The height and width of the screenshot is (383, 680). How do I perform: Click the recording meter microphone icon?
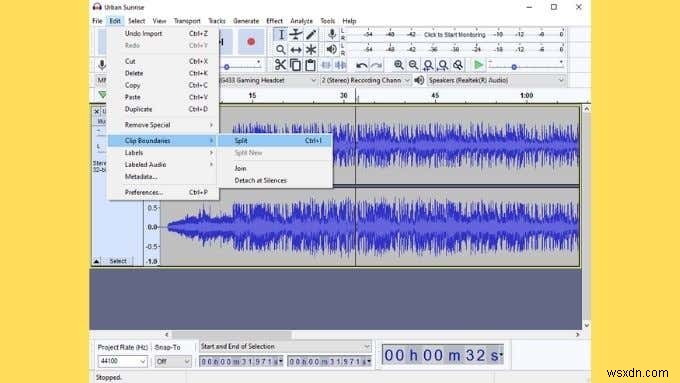tap(332, 34)
